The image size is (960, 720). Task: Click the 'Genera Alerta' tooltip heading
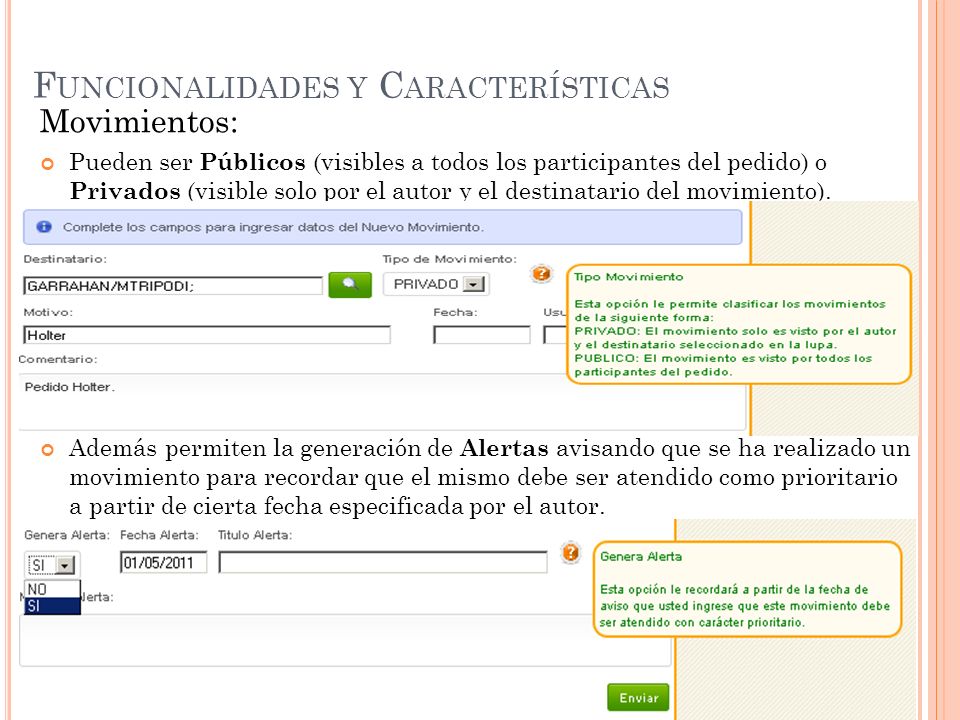(x=640, y=557)
